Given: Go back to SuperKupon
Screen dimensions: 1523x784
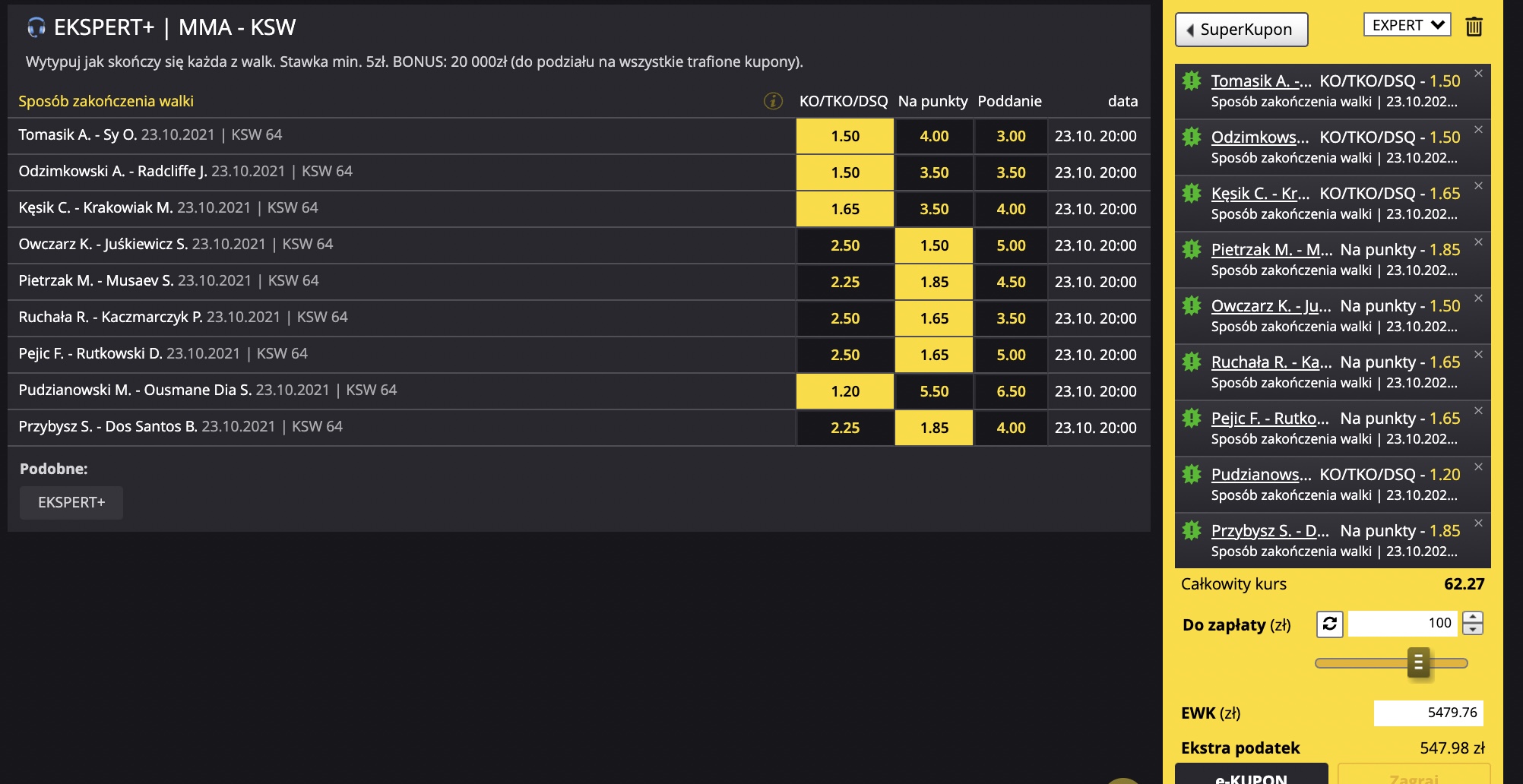Looking at the screenshot, I should tap(1242, 30).
